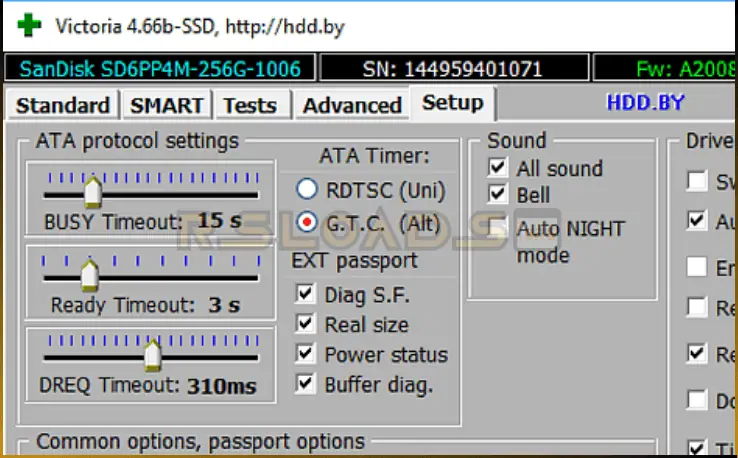738x458 pixels.
Task: Uncheck the Bell sound checkbox
Action: pyautogui.click(x=497, y=194)
